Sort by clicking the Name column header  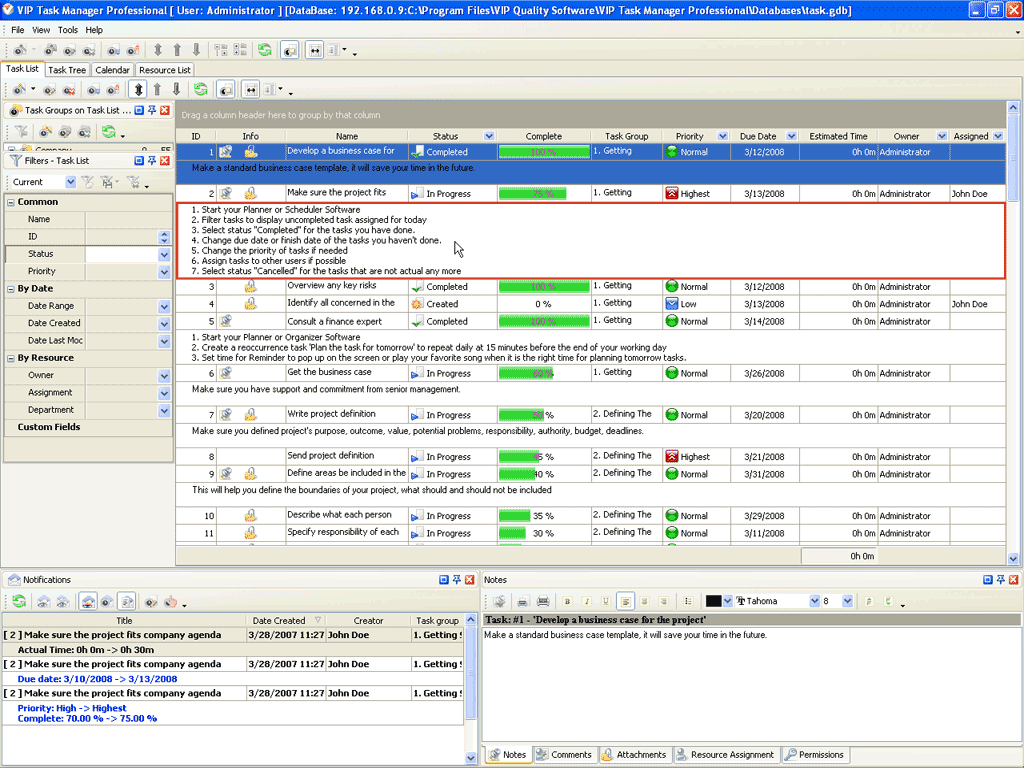[346, 136]
